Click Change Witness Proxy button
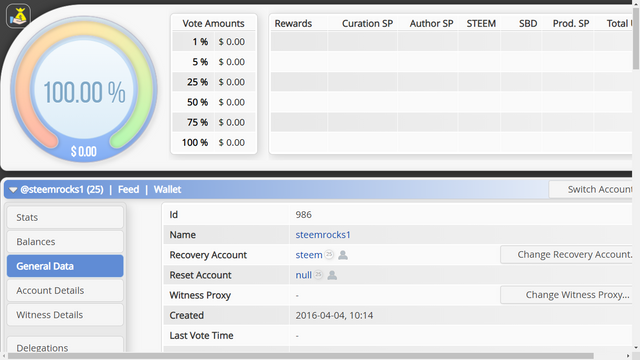Viewport: 640px width, 360px height. (x=567, y=295)
